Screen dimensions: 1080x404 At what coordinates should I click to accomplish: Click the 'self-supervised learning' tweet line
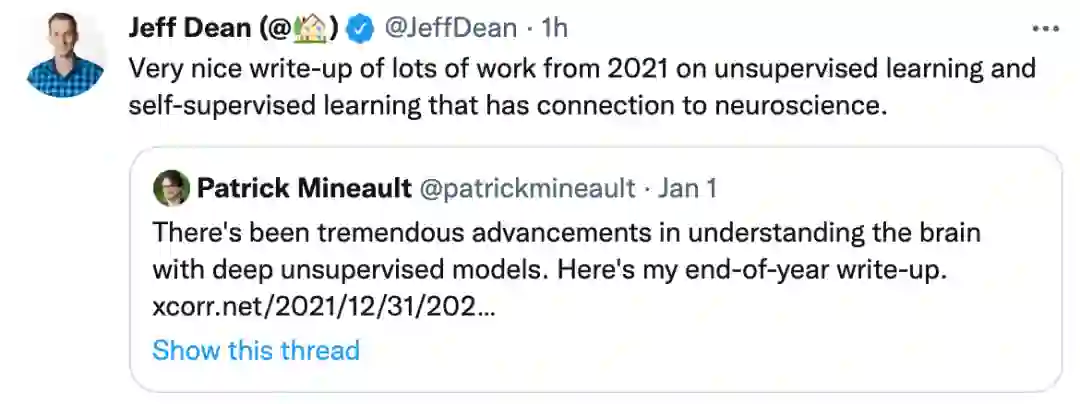507,105
